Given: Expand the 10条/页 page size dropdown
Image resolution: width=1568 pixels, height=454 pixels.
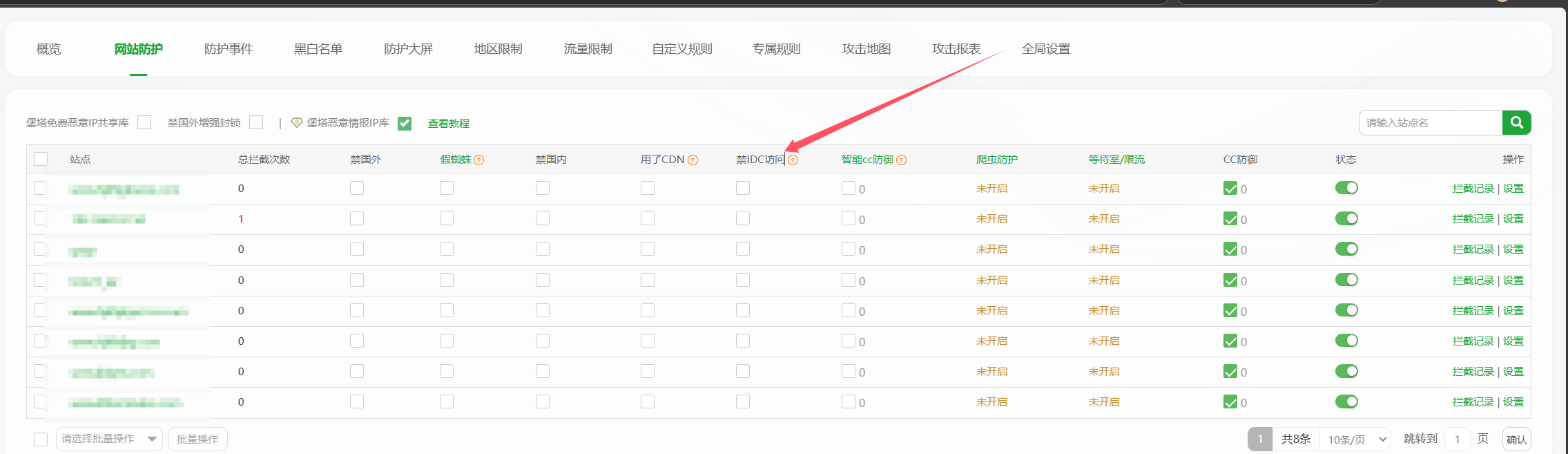Looking at the screenshot, I should click(x=1356, y=439).
